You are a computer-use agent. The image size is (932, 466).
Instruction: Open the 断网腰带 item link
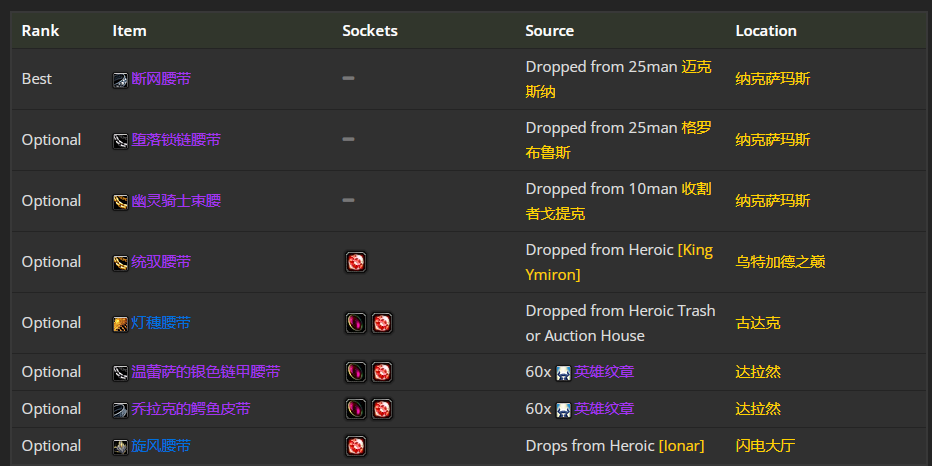tap(161, 78)
